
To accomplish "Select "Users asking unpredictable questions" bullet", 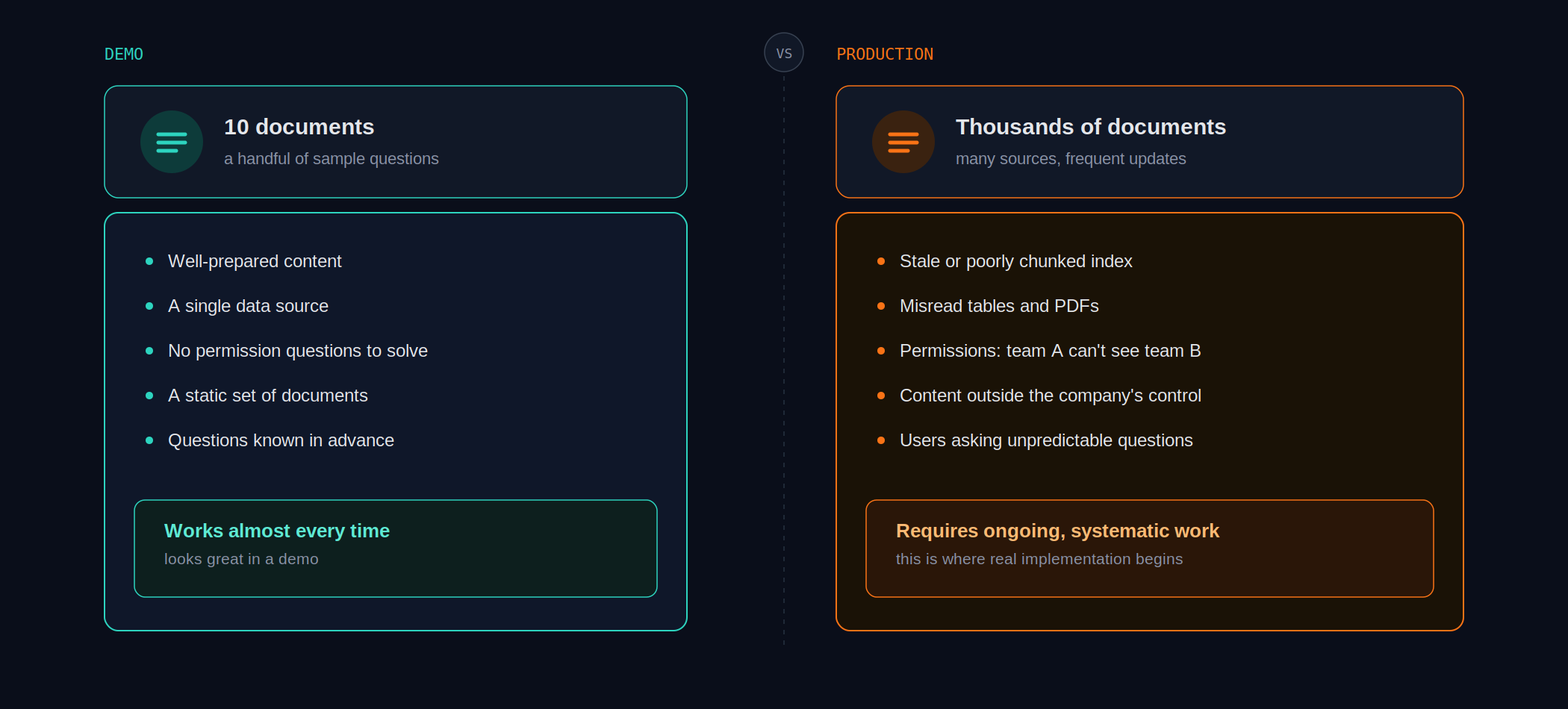I will point(1046,440).
